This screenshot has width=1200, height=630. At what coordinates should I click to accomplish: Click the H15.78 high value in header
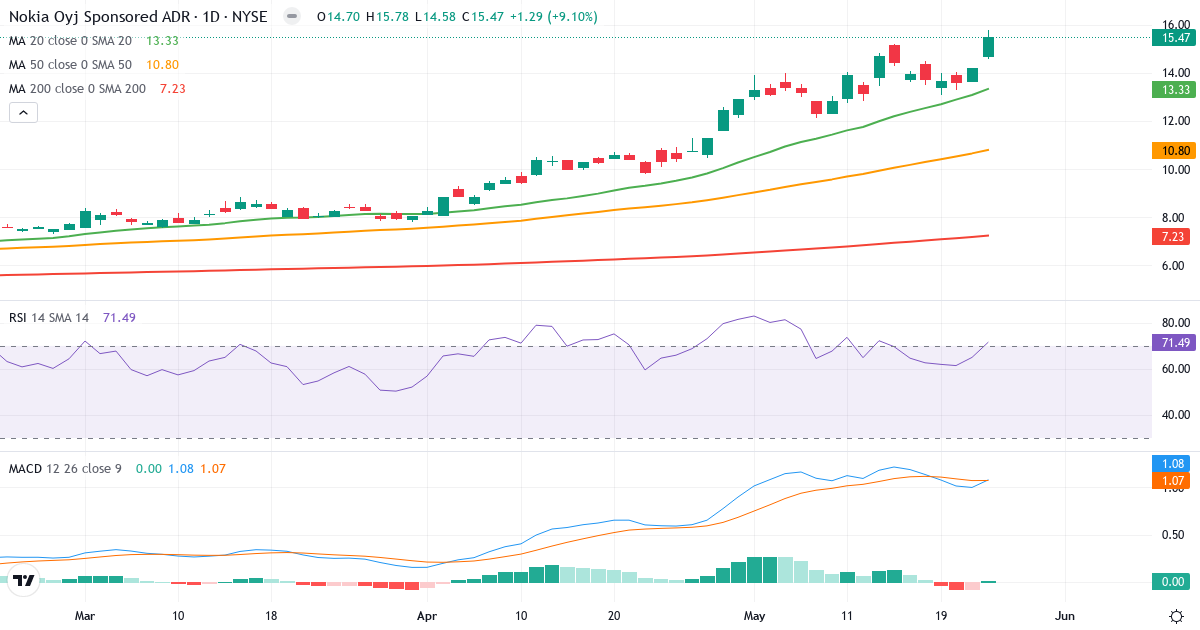coord(387,17)
